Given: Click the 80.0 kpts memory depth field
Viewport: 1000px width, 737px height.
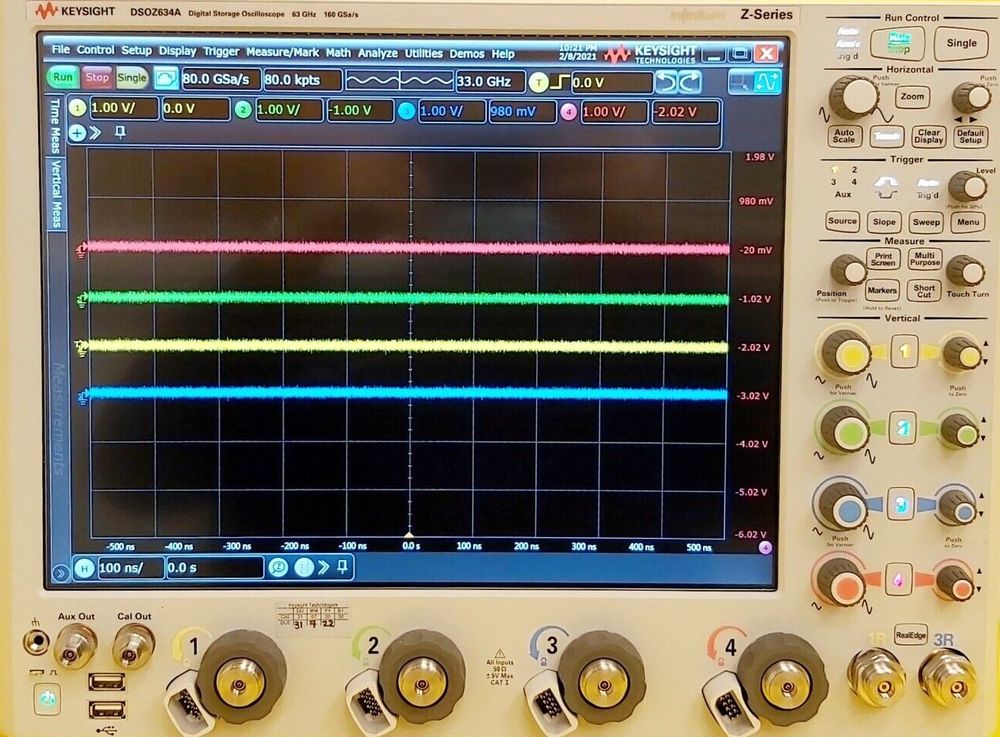Looking at the screenshot, I should (x=302, y=80).
